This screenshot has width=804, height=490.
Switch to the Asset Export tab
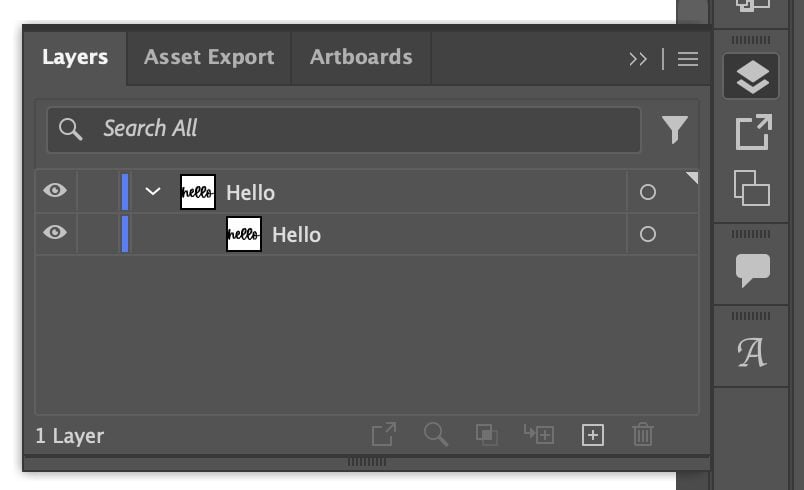coord(209,57)
